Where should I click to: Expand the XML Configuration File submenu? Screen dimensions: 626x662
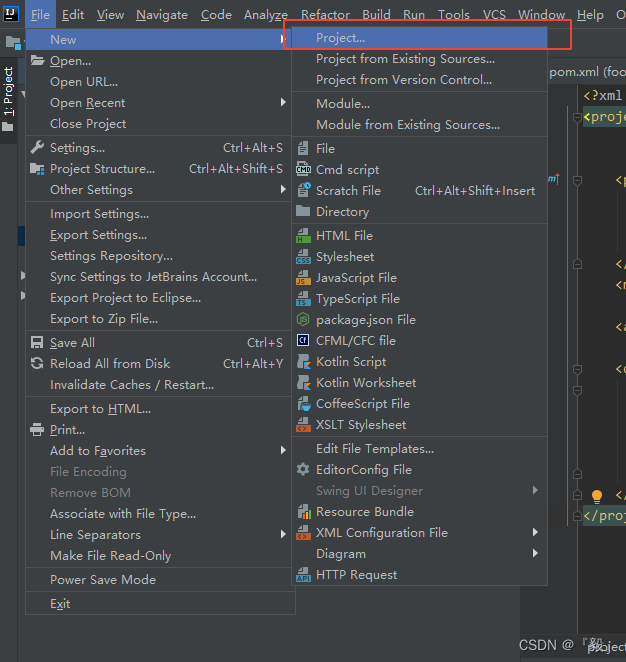pos(420,533)
